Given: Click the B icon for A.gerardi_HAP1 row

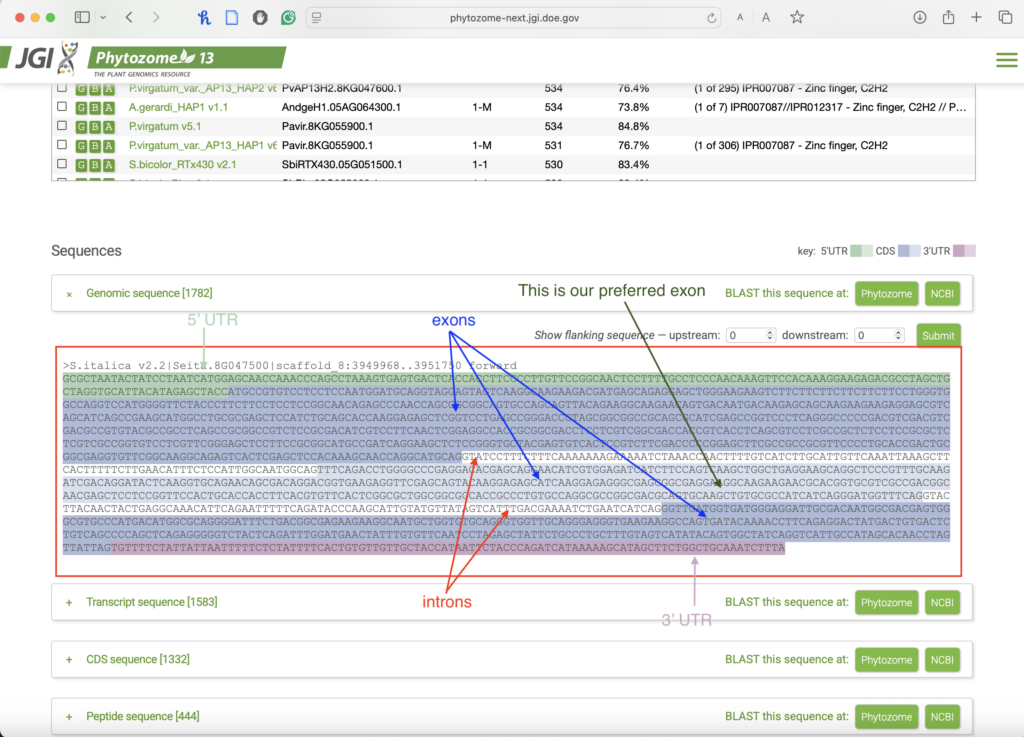Looking at the screenshot, I should 95,107.
